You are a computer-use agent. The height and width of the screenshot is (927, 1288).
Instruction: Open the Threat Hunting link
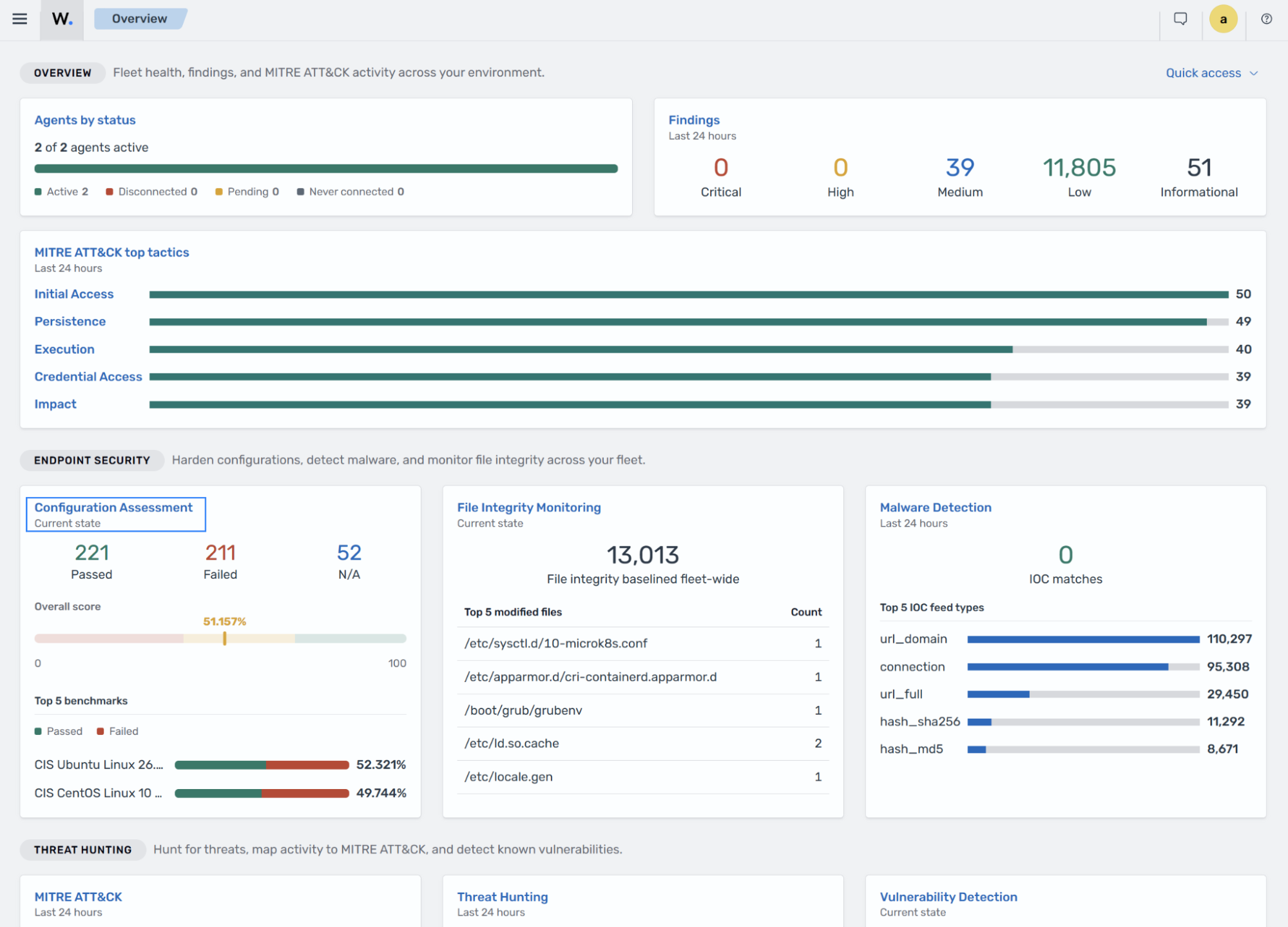coord(503,897)
